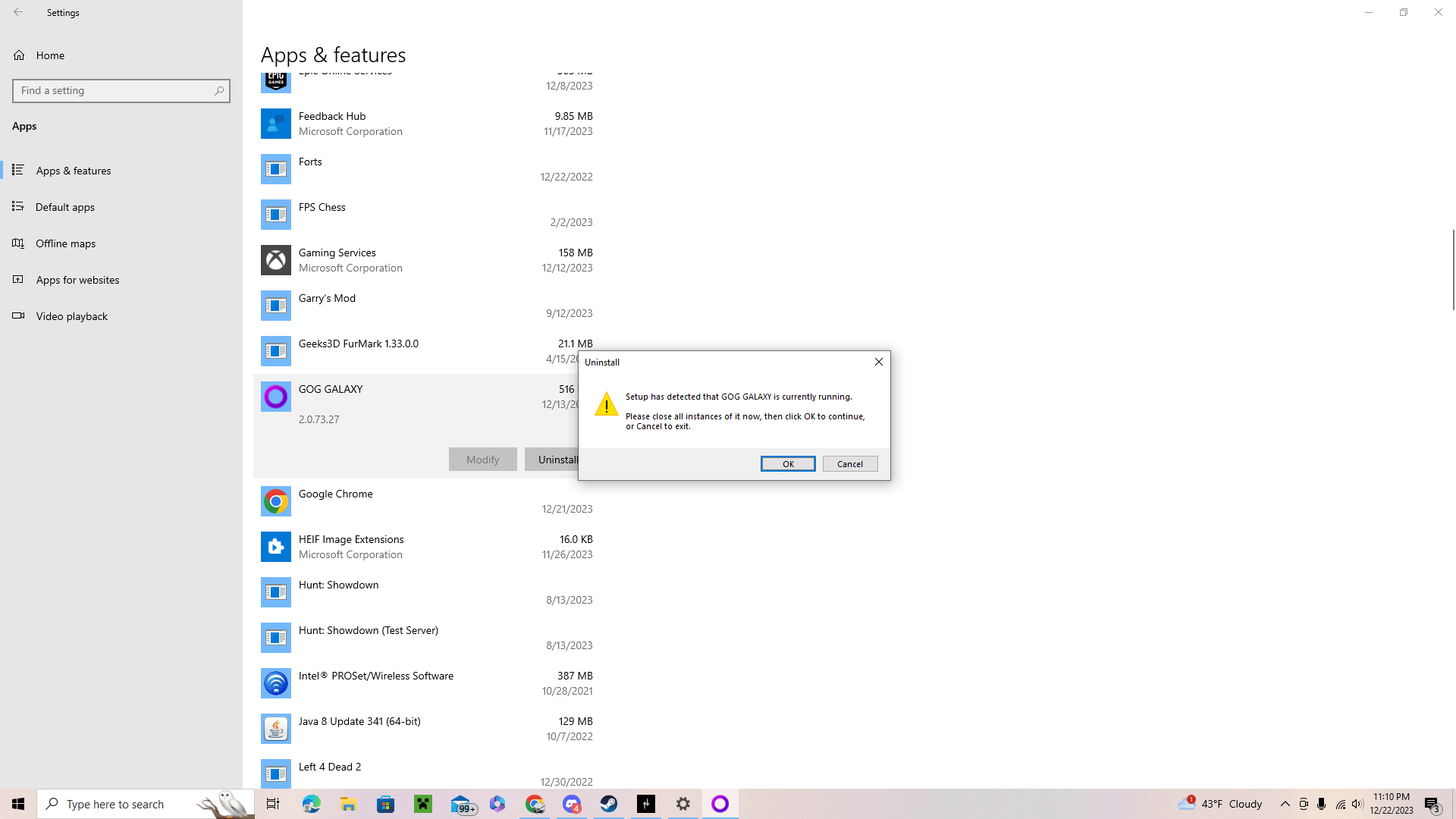Image resolution: width=1456 pixels, height=819 pixels.
Task: Click the Uninstall button for GOG GALAXY
Action: coord(557,459)
